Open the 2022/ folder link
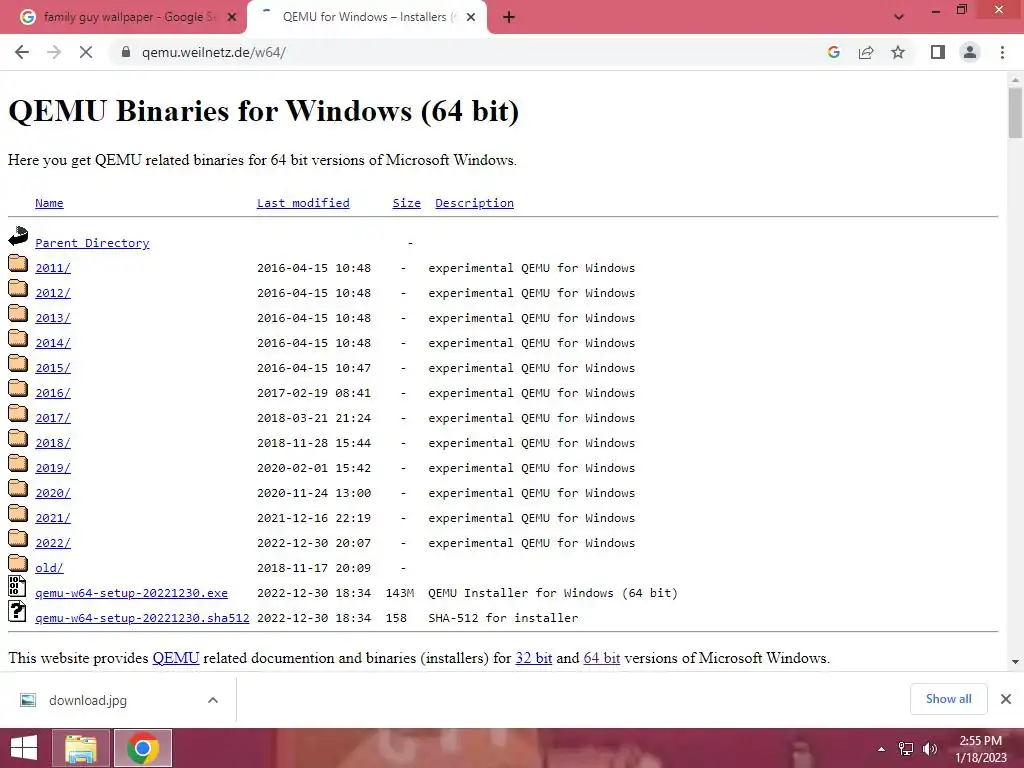Viewport: 1024px width, 768px height. tap(53, 543)
